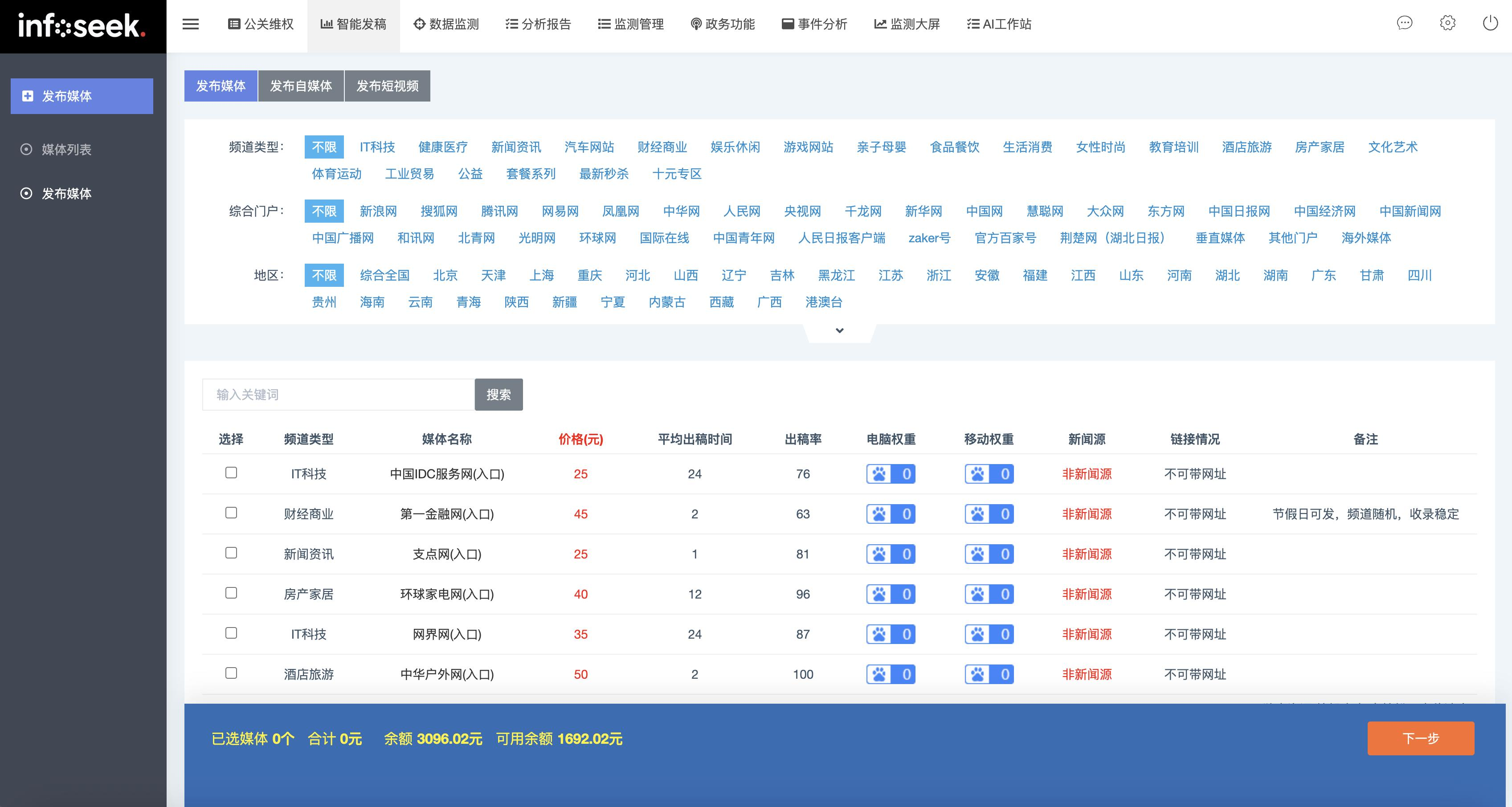Image resolution: width=1512 pixels, height=807 pixels.
Task: Select the checkbox for 中国IDC服务网(入口)
Action: pyautogui.click(x=231, y=473)
